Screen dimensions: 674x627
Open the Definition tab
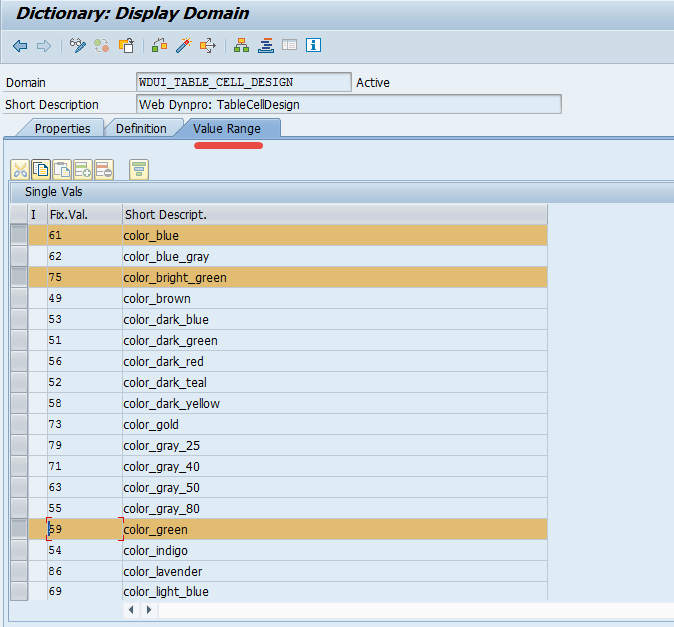click(141, 128)
